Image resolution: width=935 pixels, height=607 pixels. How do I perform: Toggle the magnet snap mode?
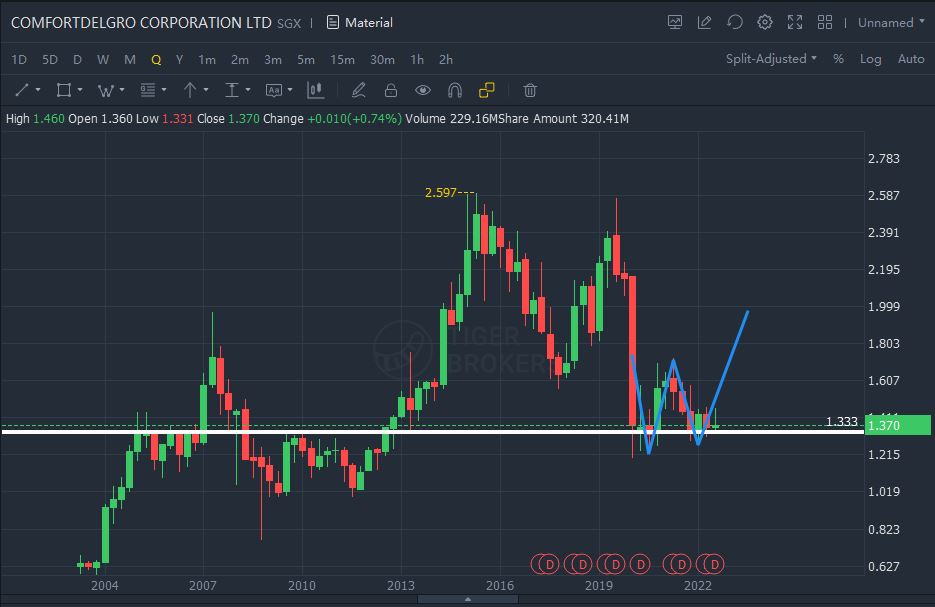point(454,90)
